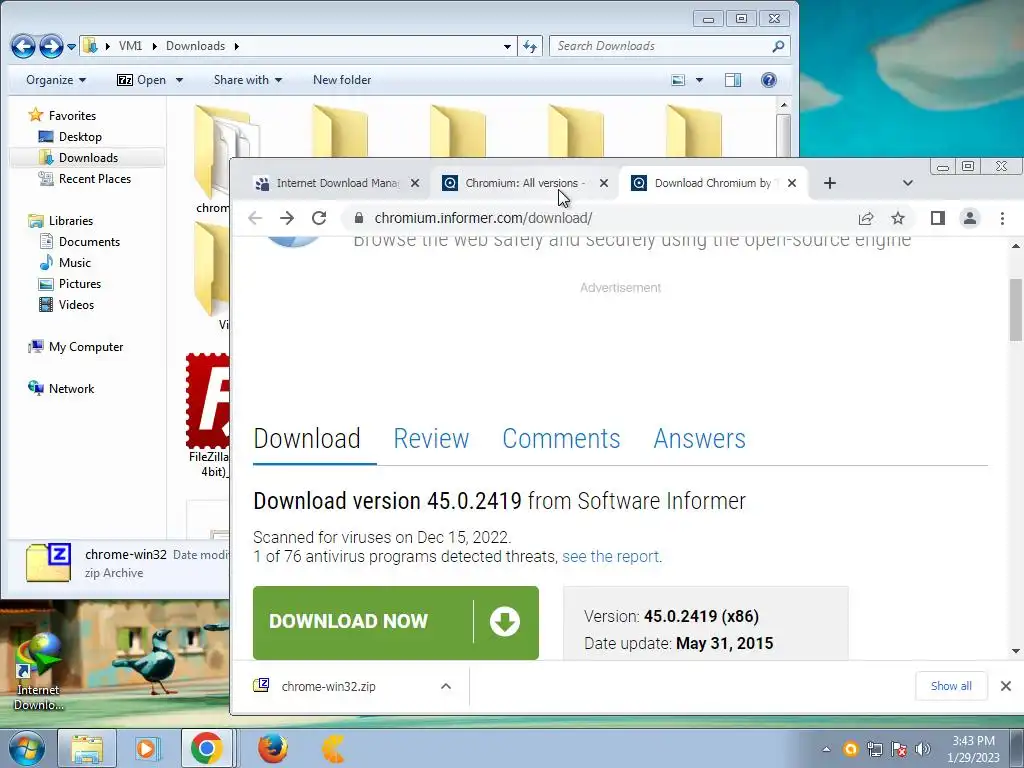The image size is (1024, 768).
Task: Click Windows Media Player taskbar icon
Action: 147,748
